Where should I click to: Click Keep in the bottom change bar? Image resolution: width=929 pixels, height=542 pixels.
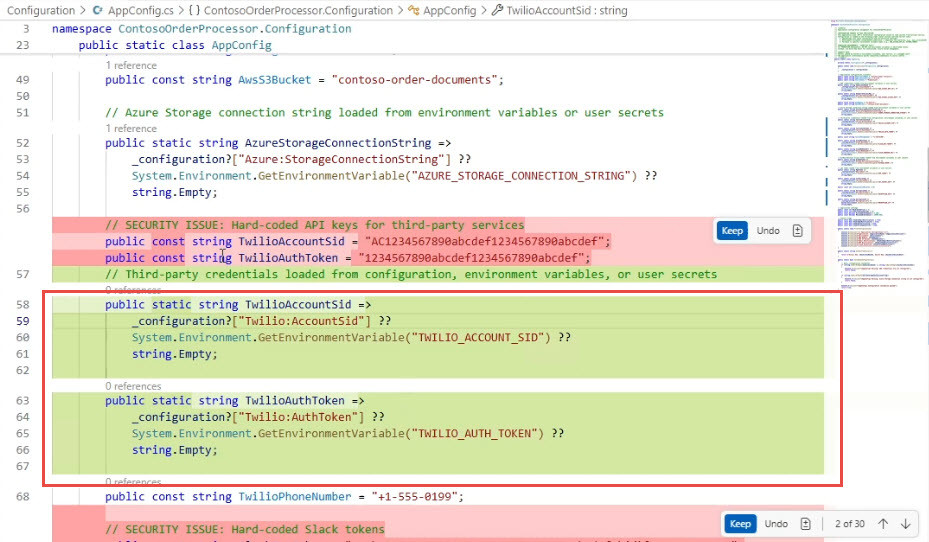click(740, 524)
